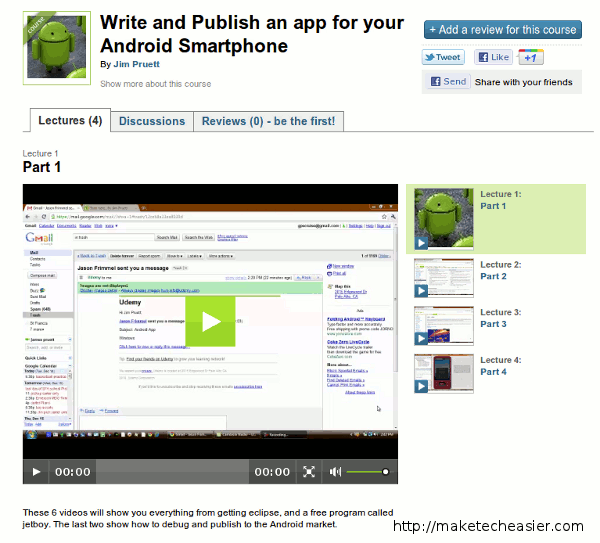Select the Part 3 lecture link
600x543 pixels.
coord(494,324)
